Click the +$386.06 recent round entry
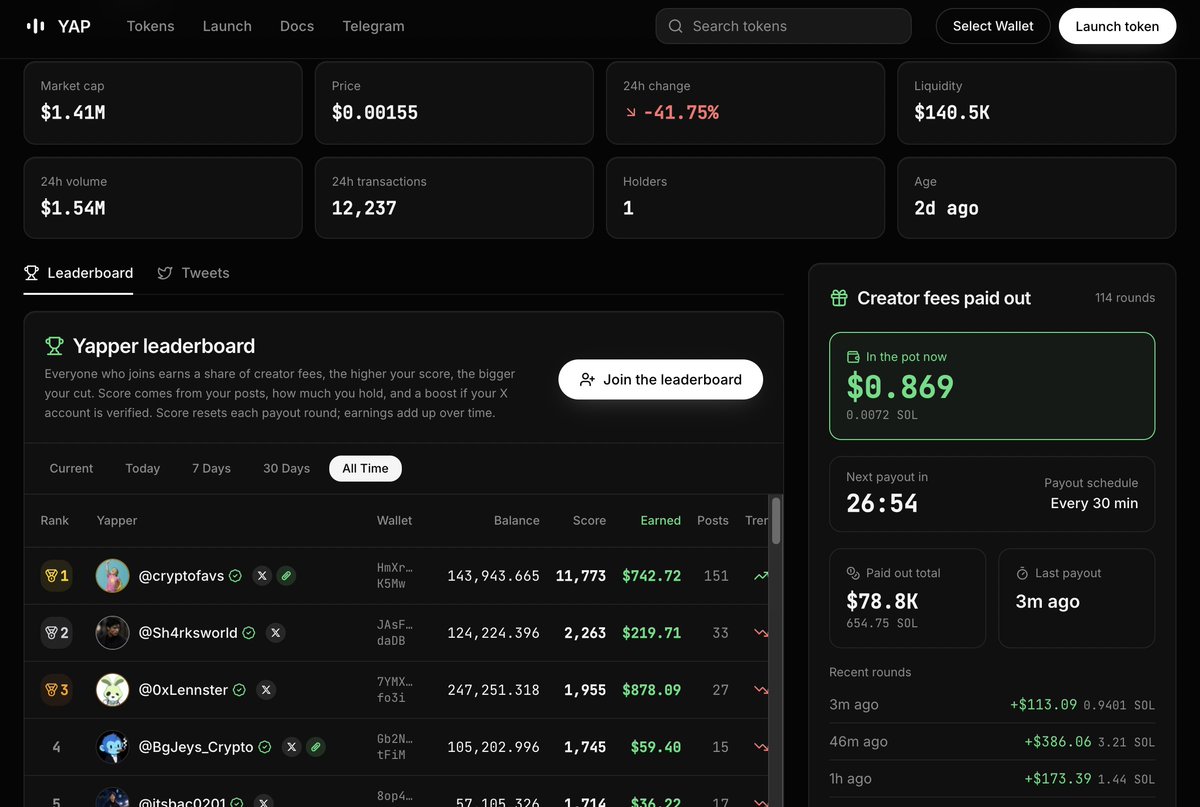Viewport: 1200px width, 807px height. [992, 742]
